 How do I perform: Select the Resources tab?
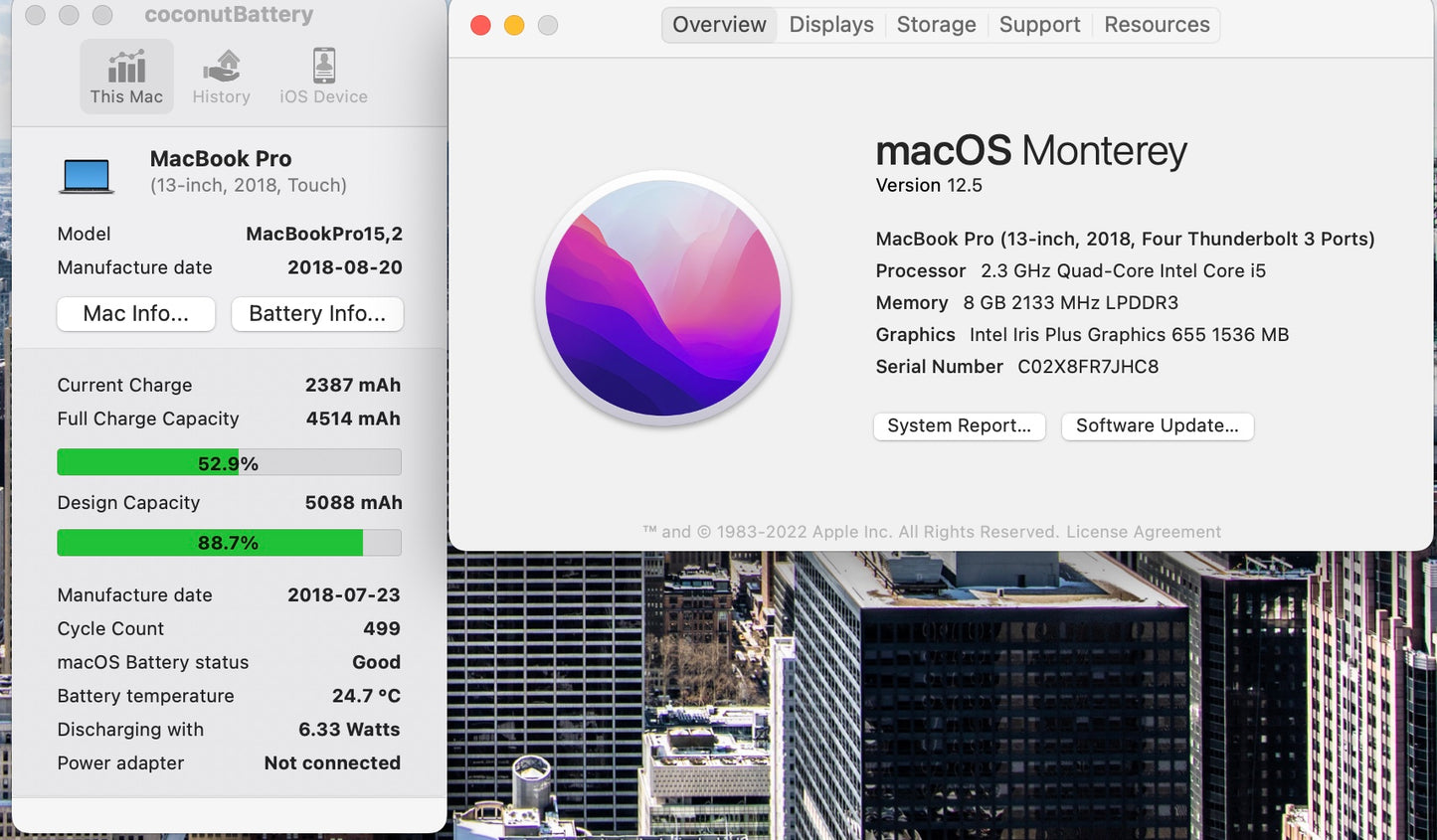[1157, 25]
